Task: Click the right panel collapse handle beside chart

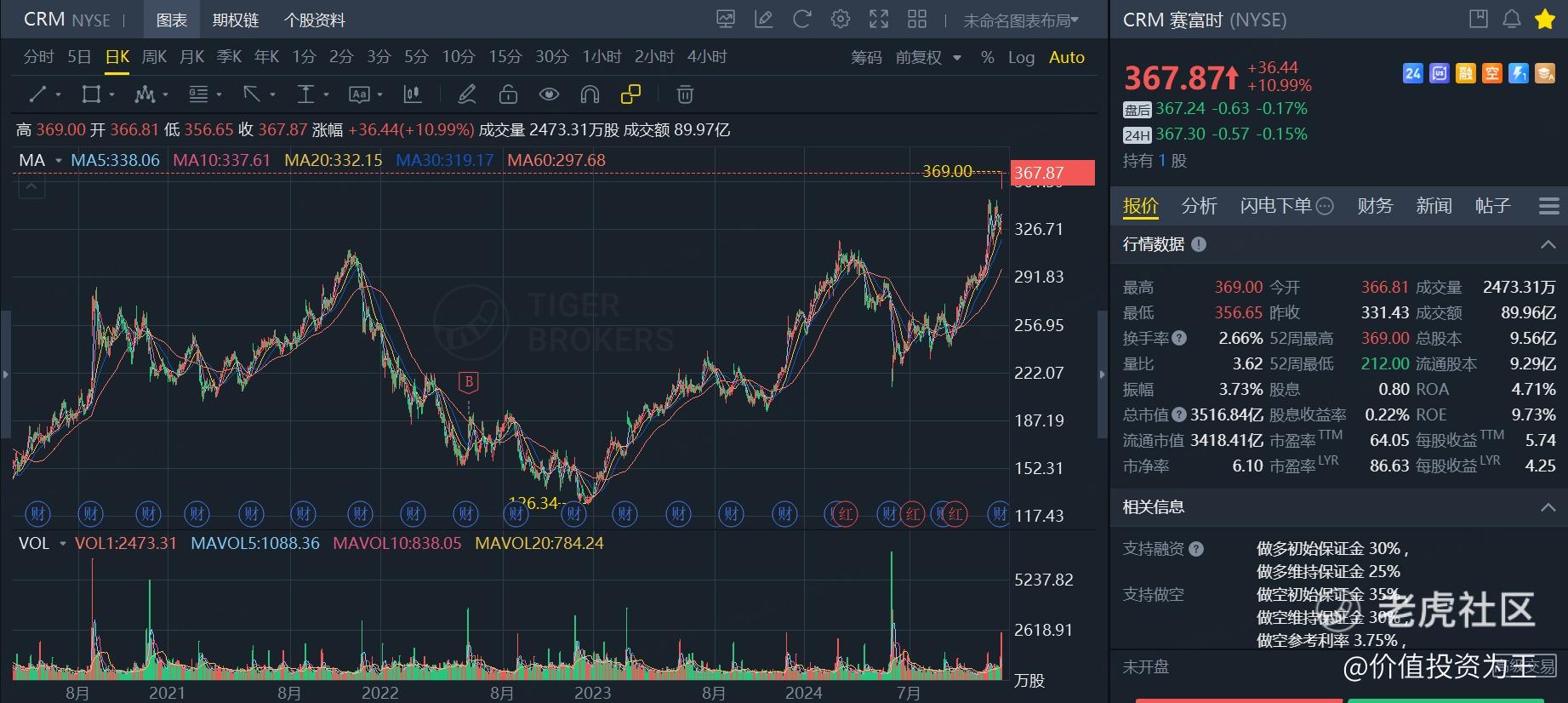Action: coord(1103,374)
